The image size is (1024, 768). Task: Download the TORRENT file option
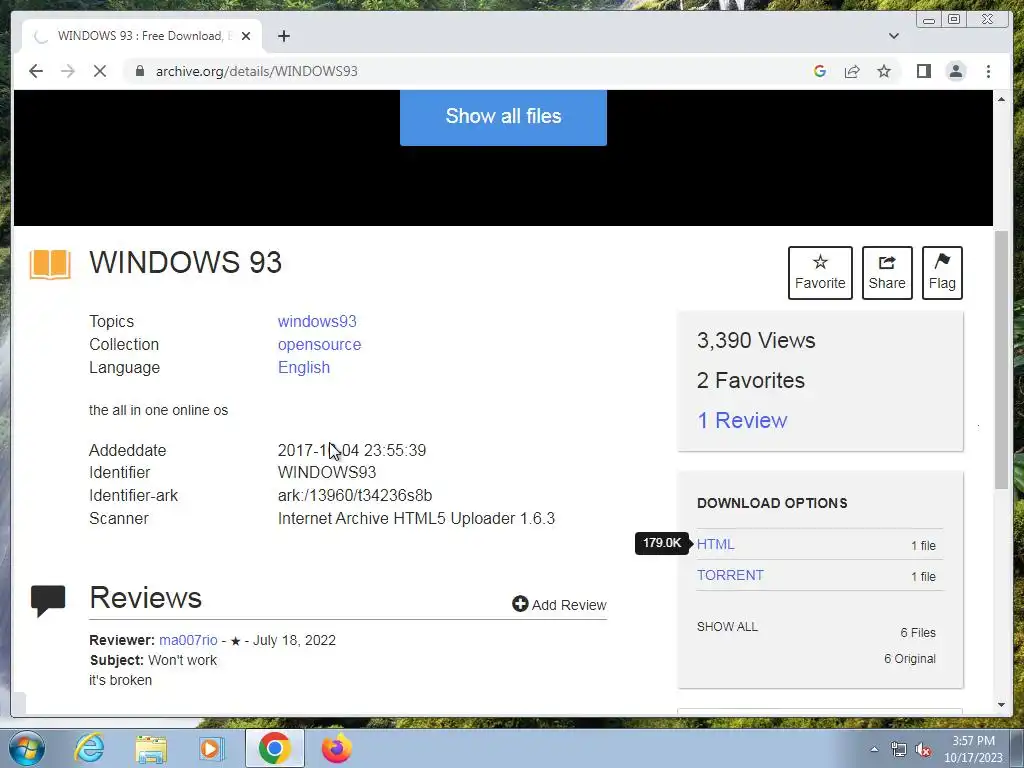(730, 575)
